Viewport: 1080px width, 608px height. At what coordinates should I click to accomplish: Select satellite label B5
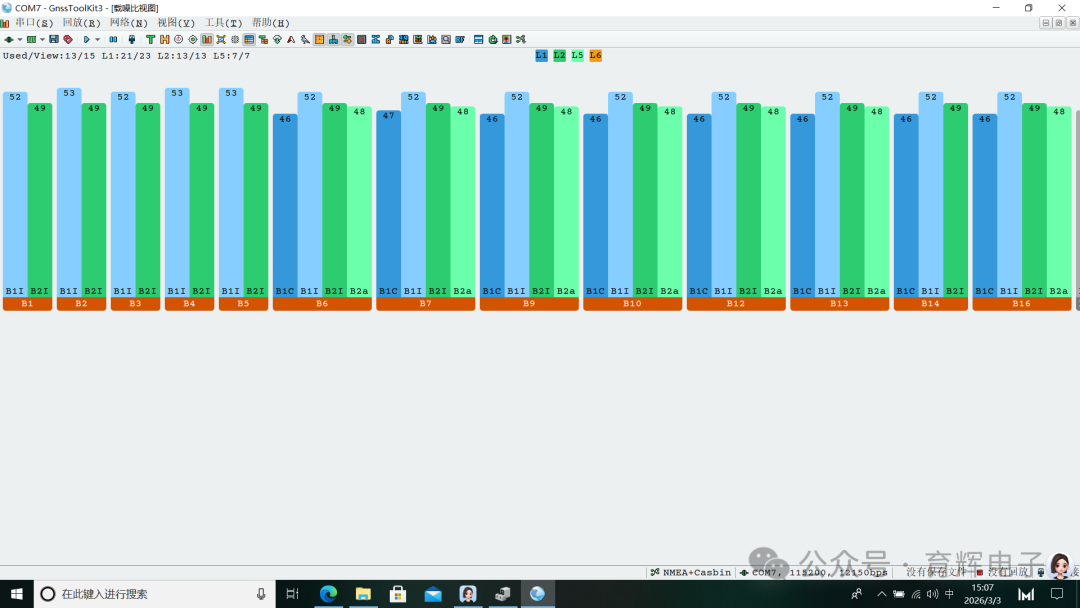pyautogui.click(x=243, y=304)
